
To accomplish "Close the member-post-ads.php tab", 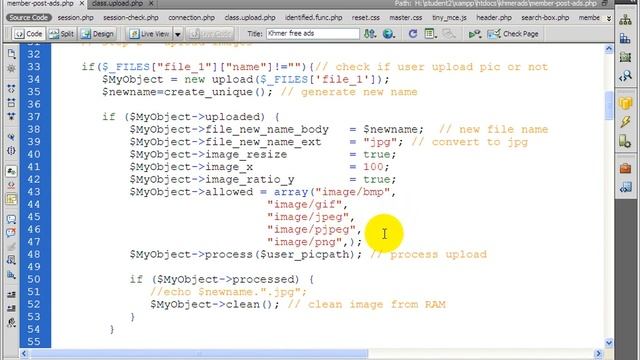I will (x=81, y=4).
